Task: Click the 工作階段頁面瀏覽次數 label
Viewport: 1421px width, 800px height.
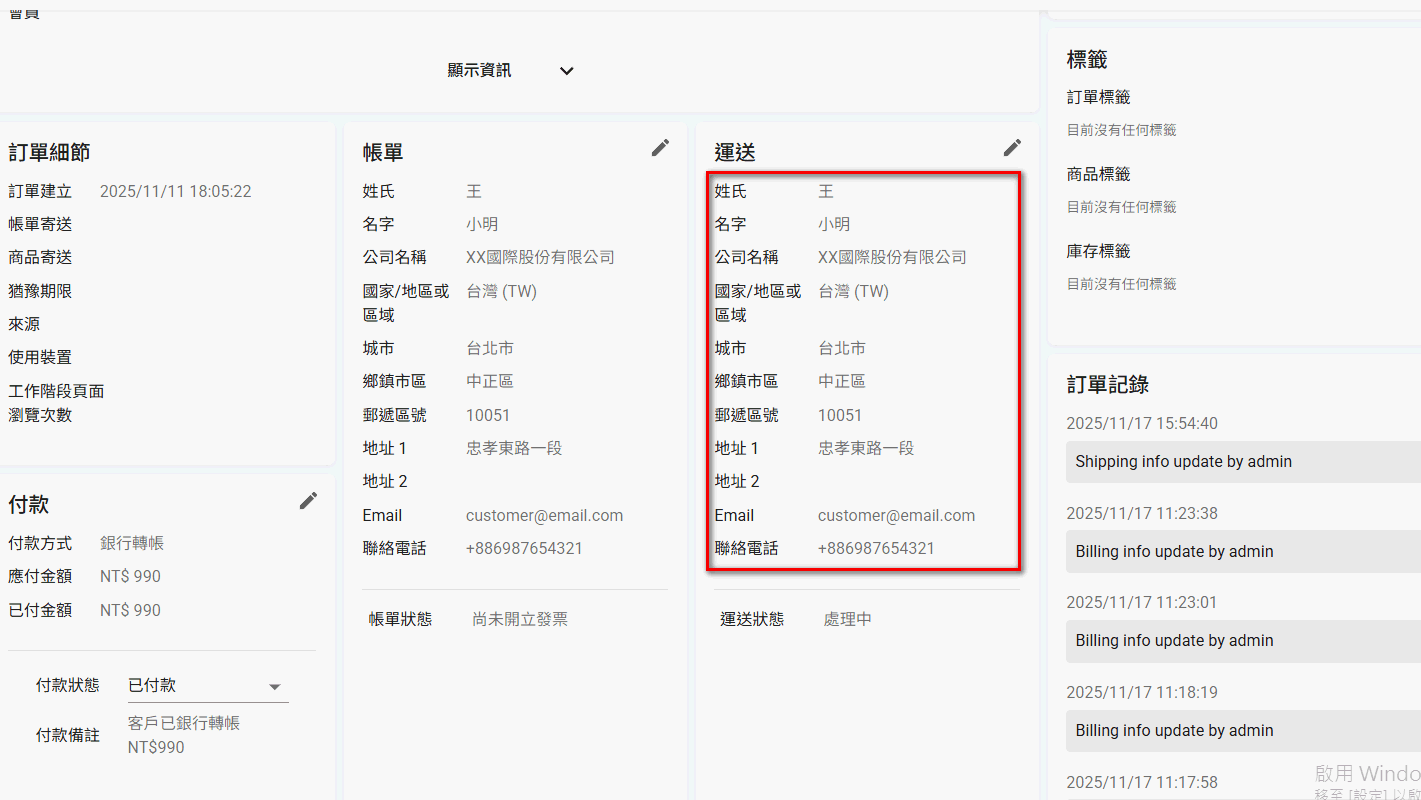Action: click(56, 403)
